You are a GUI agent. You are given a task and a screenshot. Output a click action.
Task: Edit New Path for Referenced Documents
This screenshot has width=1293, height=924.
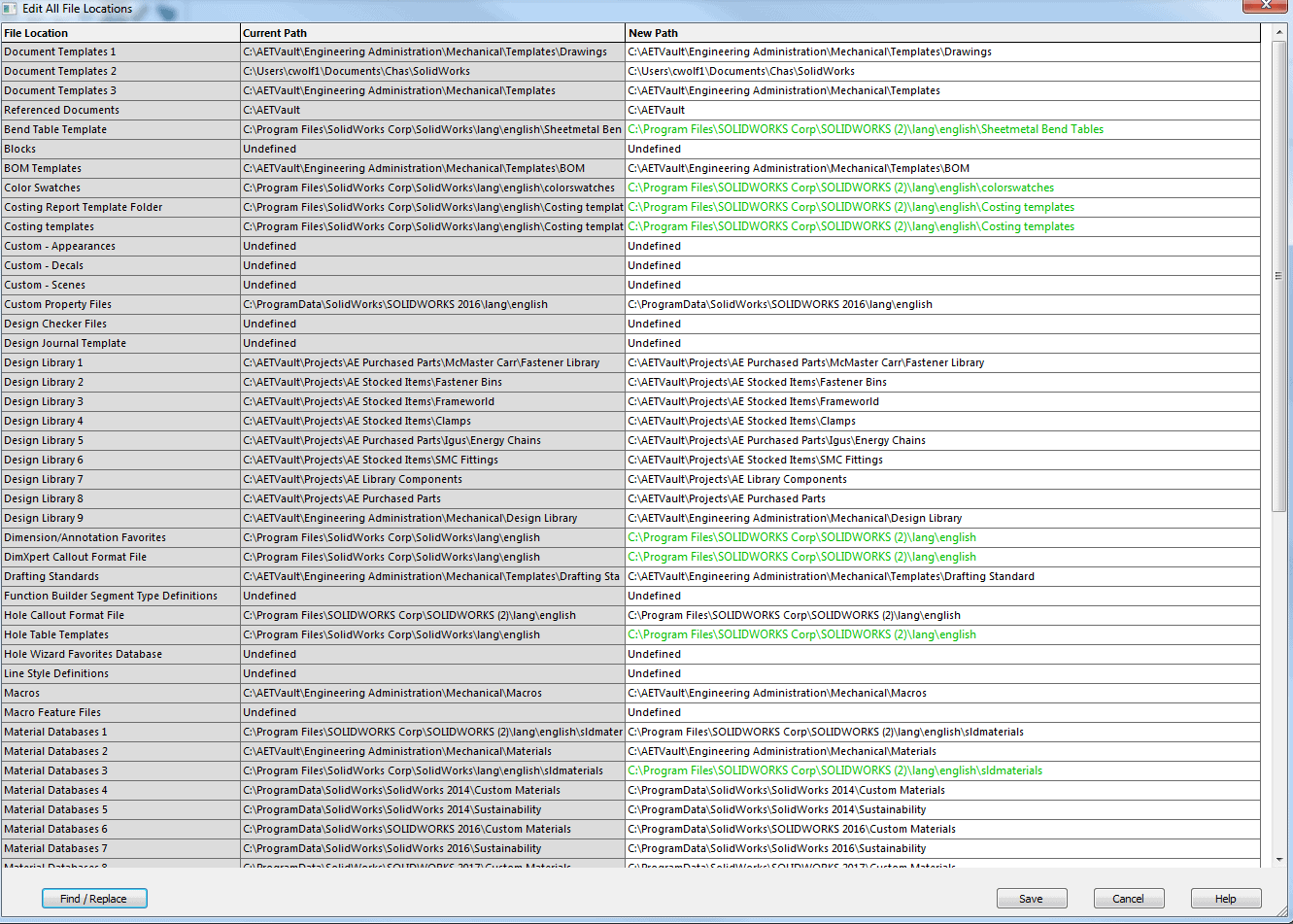[942, 110]
